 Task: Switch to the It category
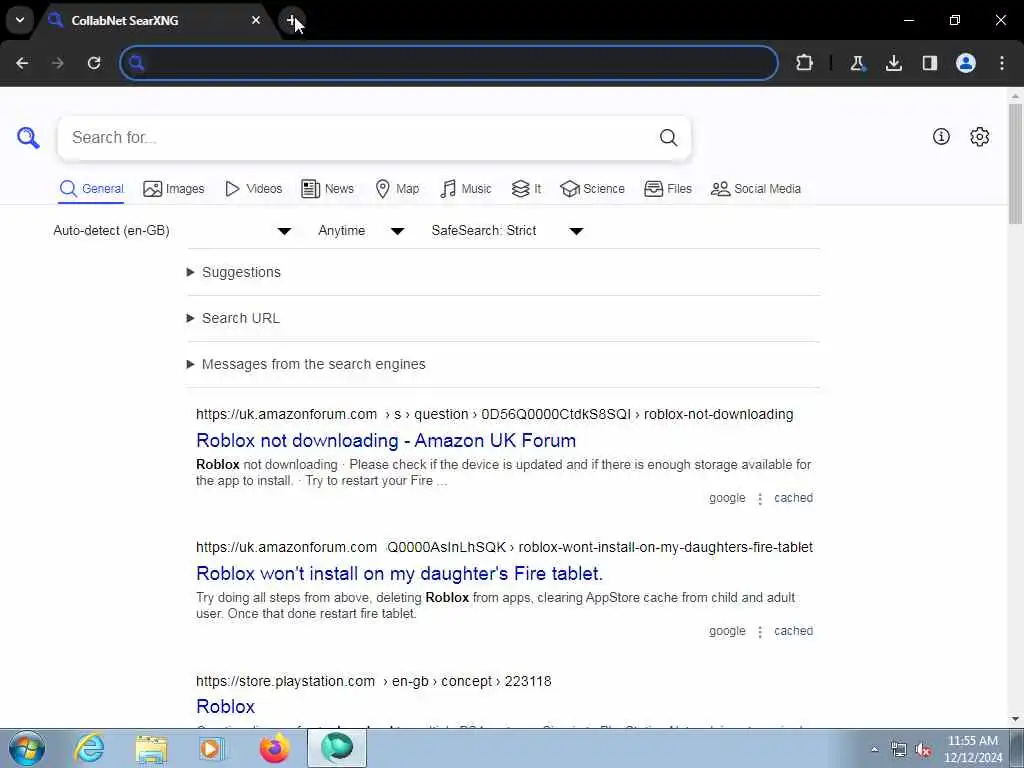coord(526,189)
